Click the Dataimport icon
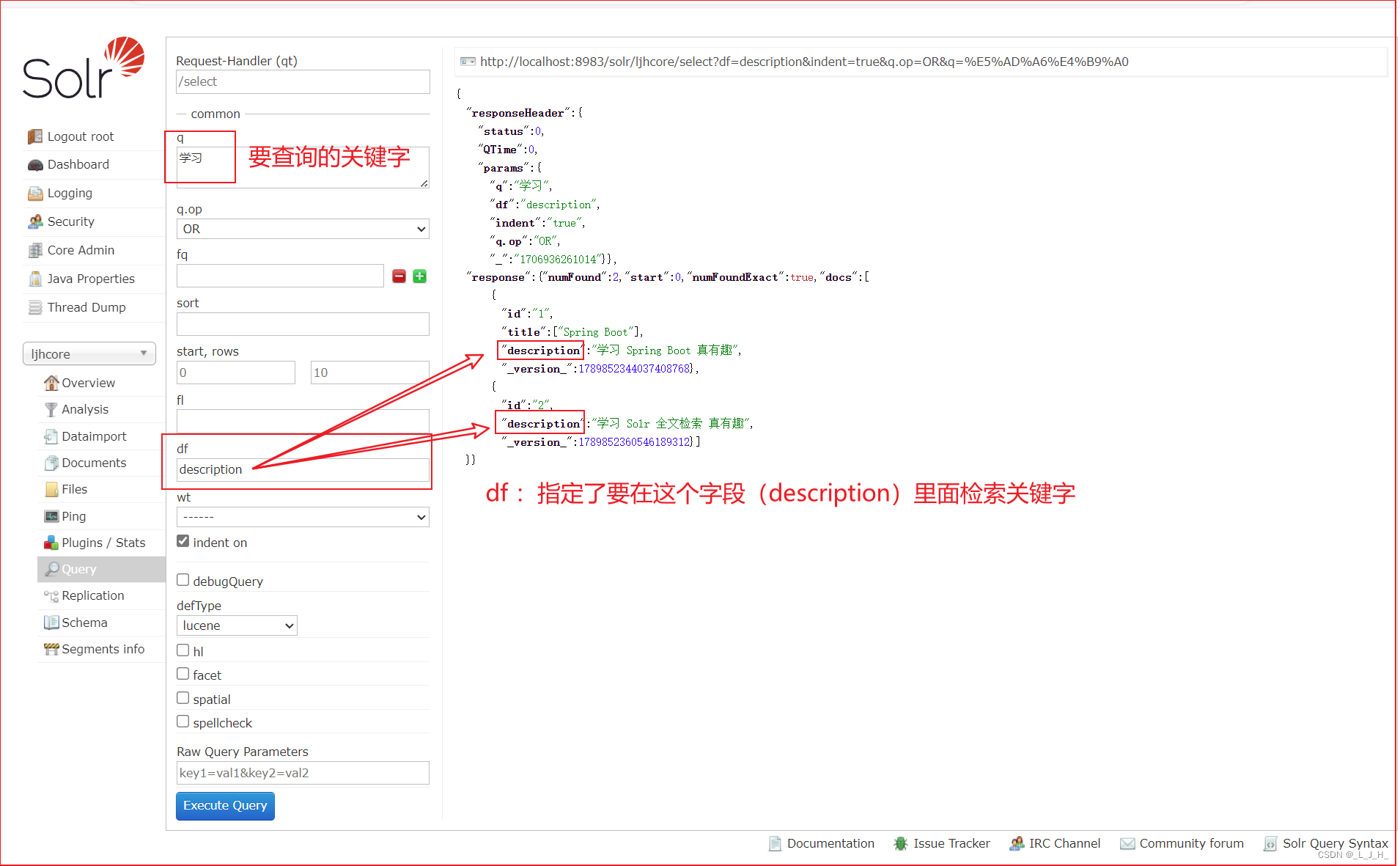 [51, 436]
